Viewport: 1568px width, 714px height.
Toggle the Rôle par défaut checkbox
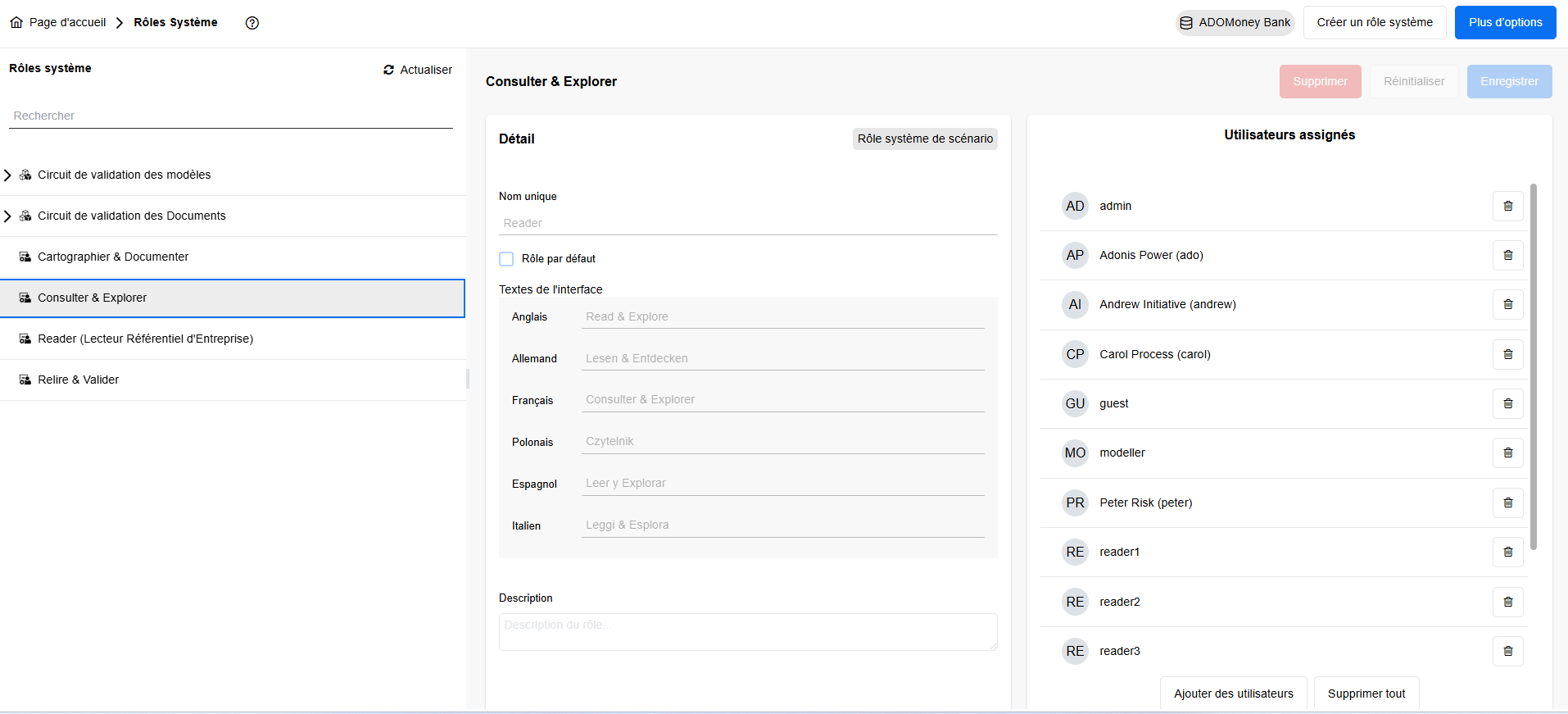point(506,259)
